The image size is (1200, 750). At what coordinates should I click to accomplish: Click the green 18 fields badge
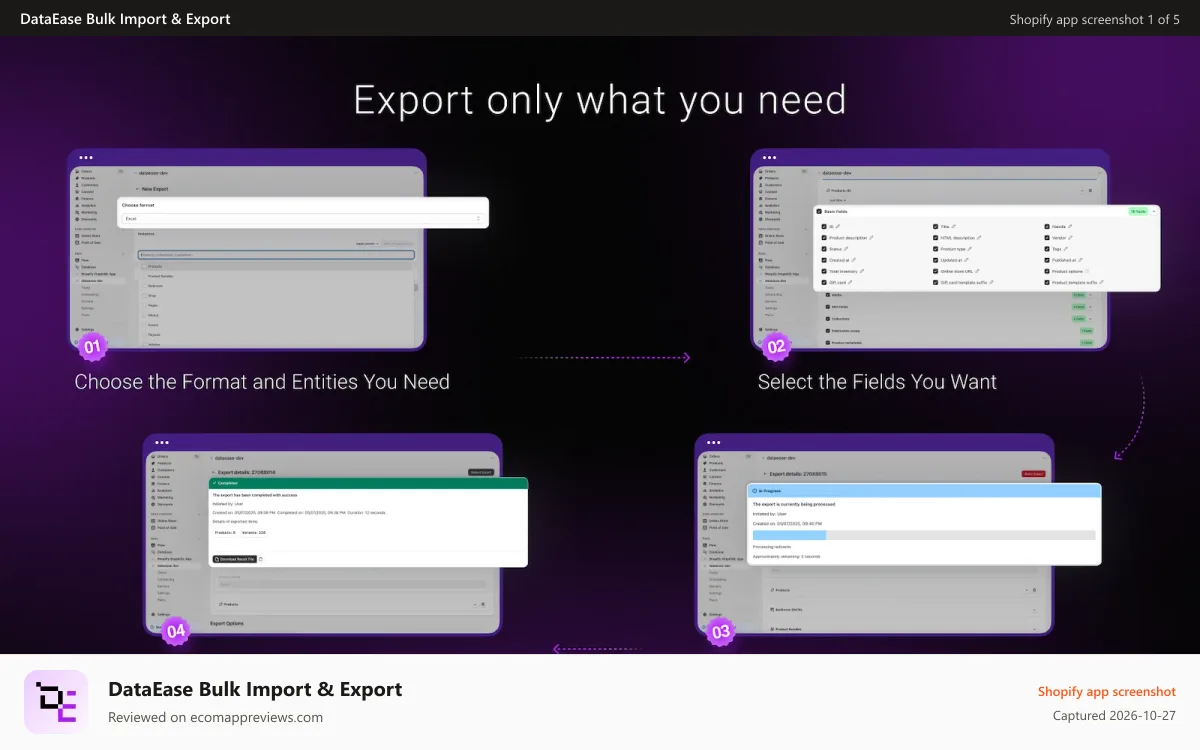point(1138,211)
